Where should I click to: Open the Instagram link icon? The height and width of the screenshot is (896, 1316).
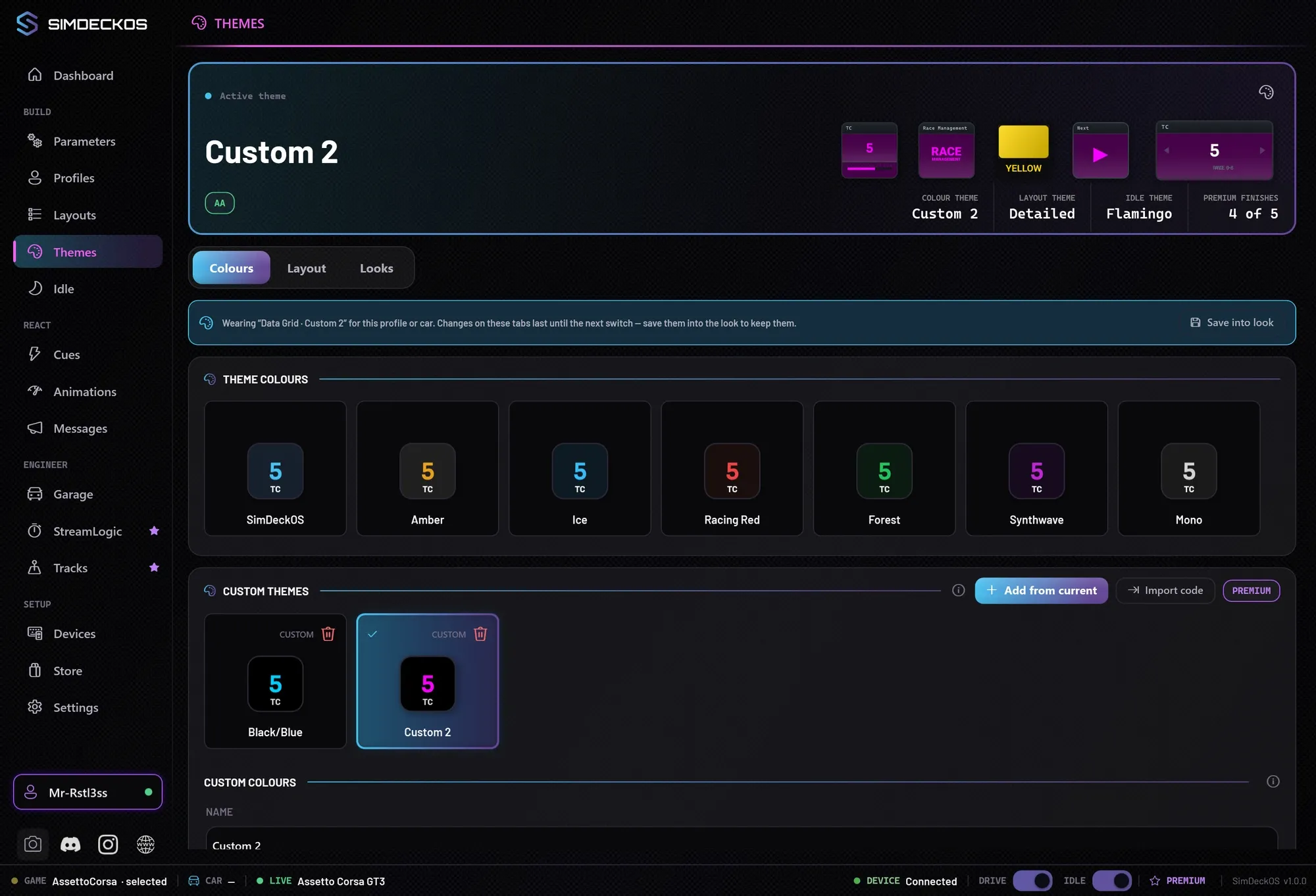(108, 844)
